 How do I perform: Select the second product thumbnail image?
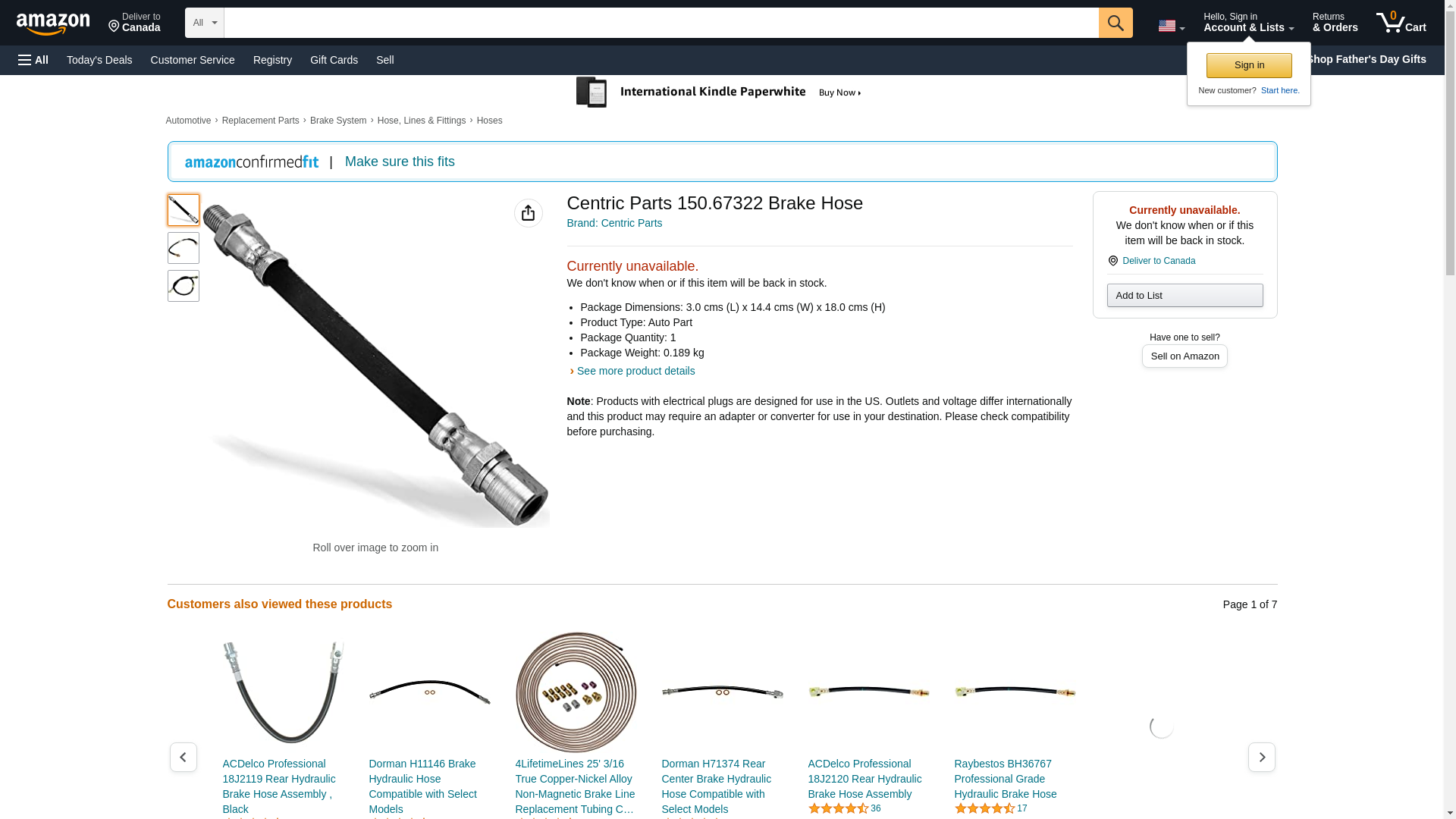[x=184, y=248]
